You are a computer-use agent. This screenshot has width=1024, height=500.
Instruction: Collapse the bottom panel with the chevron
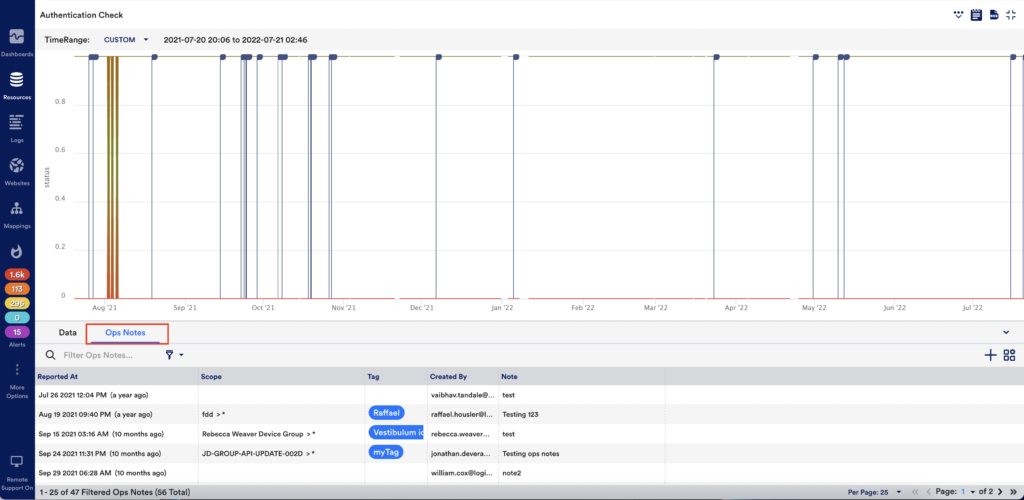[1006, 332]
